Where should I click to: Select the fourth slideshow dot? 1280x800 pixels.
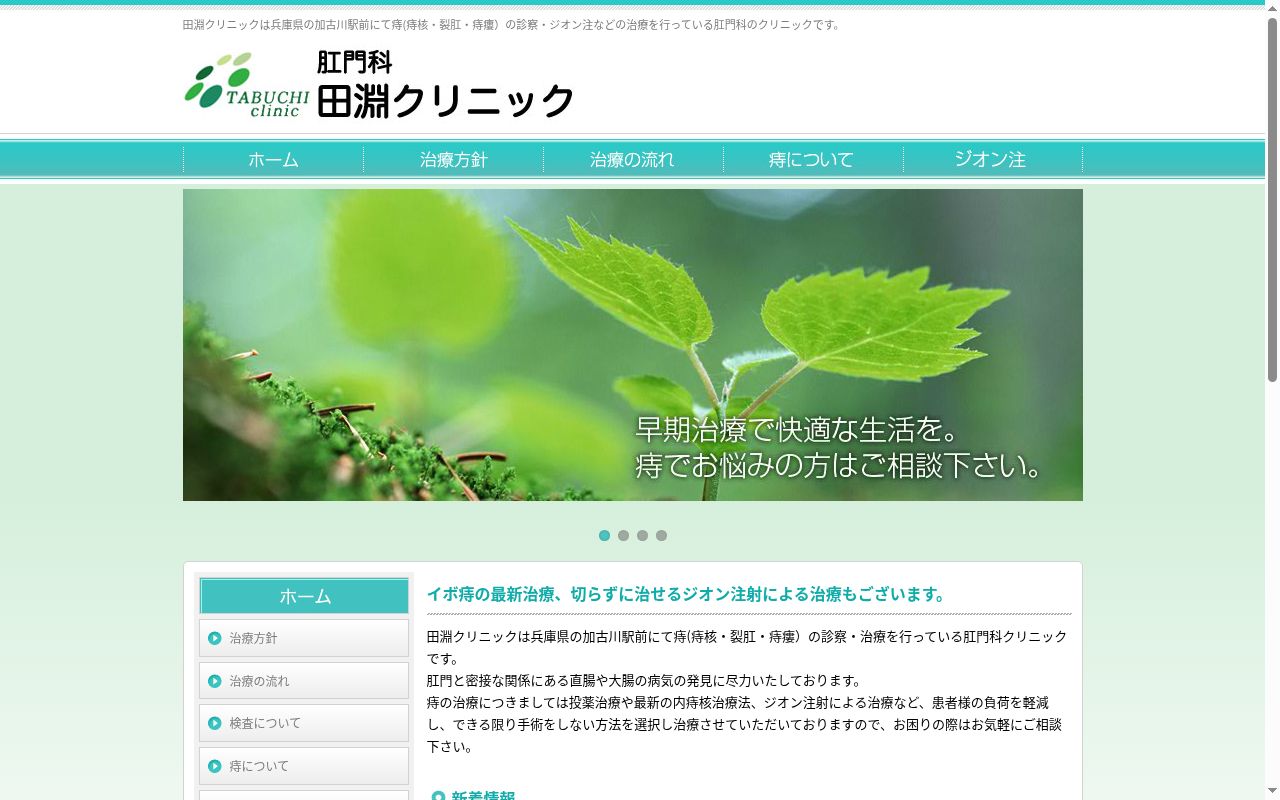coord(661,535)
